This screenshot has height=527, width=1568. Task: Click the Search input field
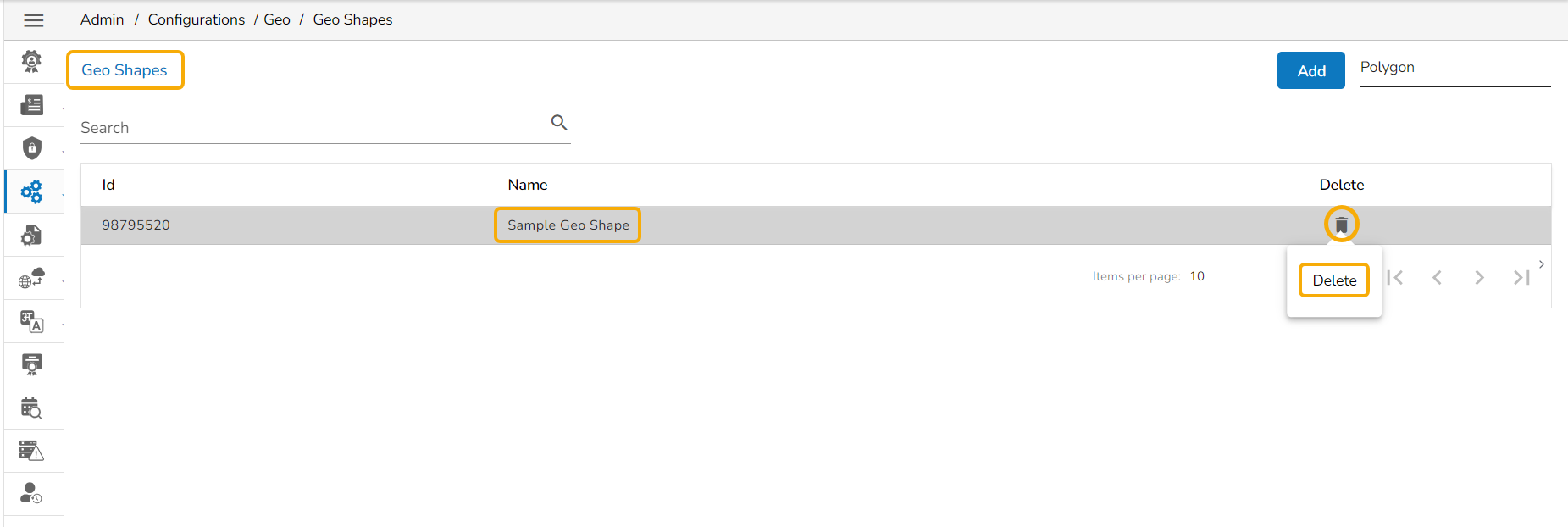[x=313, y=128]
